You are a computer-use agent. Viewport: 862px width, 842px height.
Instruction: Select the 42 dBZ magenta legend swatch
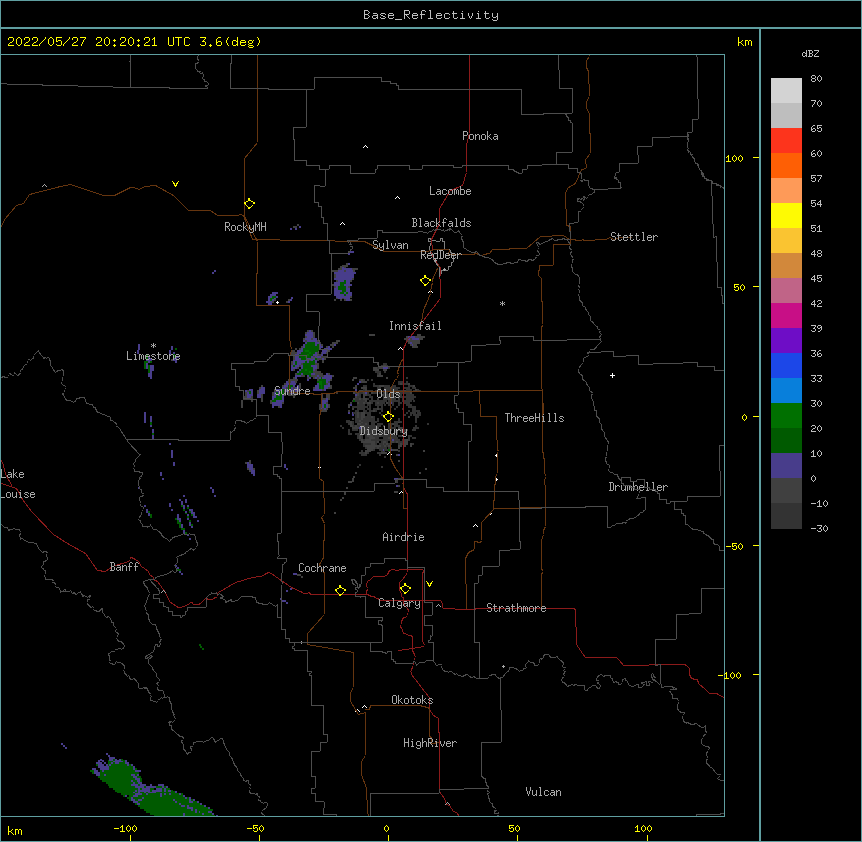coord(786,315)
